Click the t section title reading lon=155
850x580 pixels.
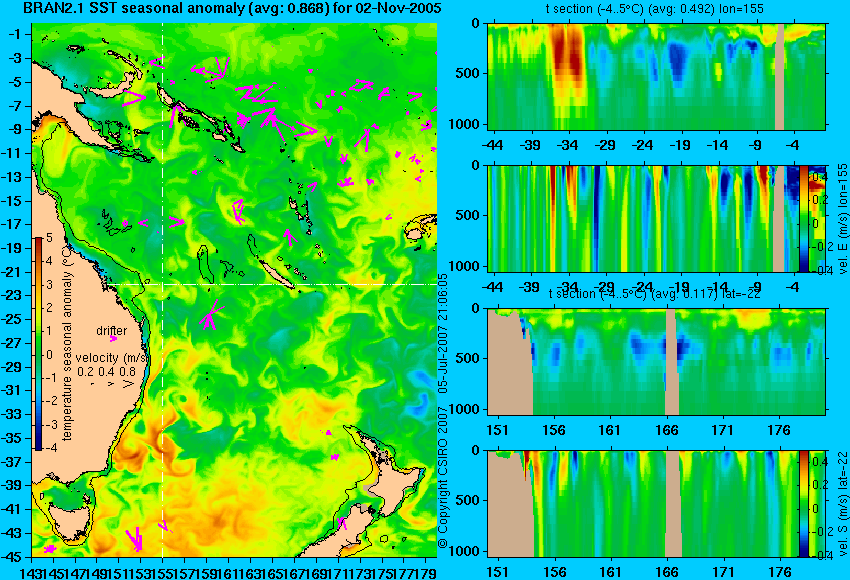point(655,9)
